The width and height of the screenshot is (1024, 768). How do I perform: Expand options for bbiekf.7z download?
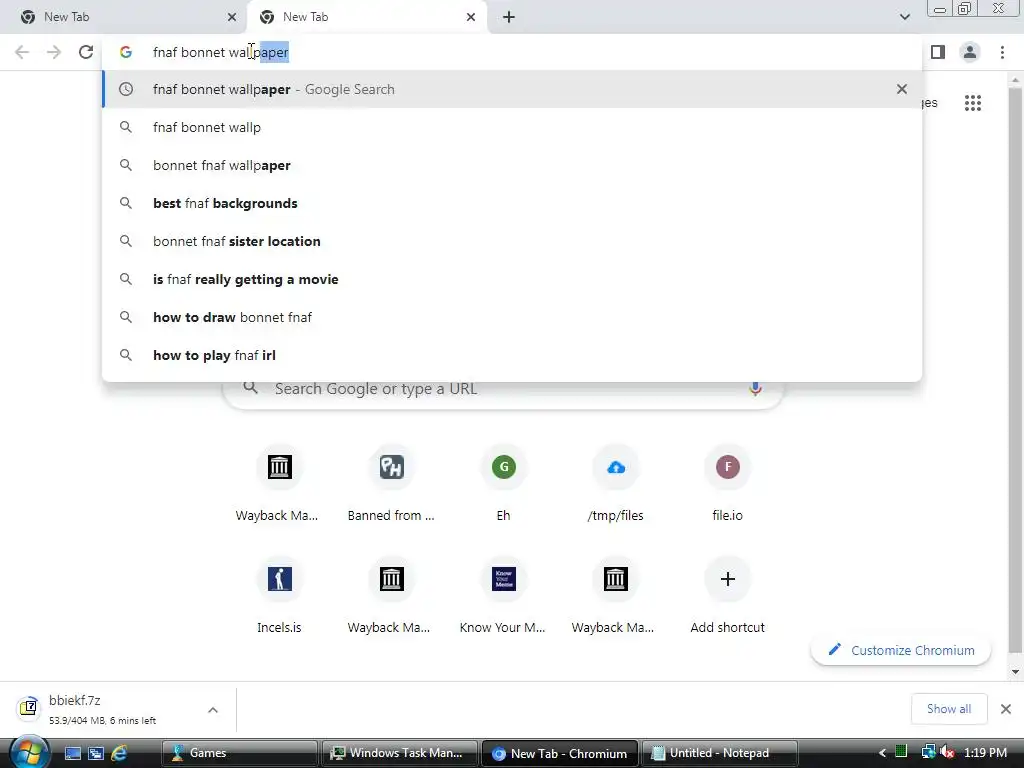click(213, 710)
